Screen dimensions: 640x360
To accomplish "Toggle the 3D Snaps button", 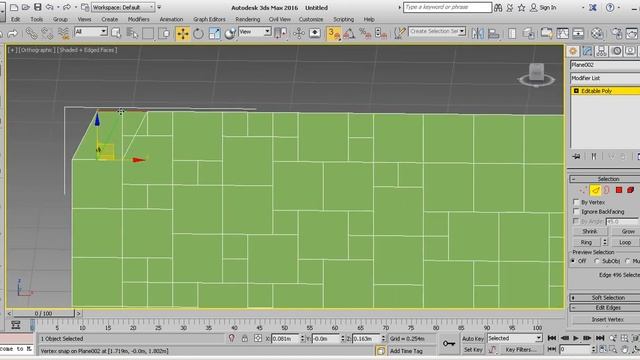I will 334,33.
